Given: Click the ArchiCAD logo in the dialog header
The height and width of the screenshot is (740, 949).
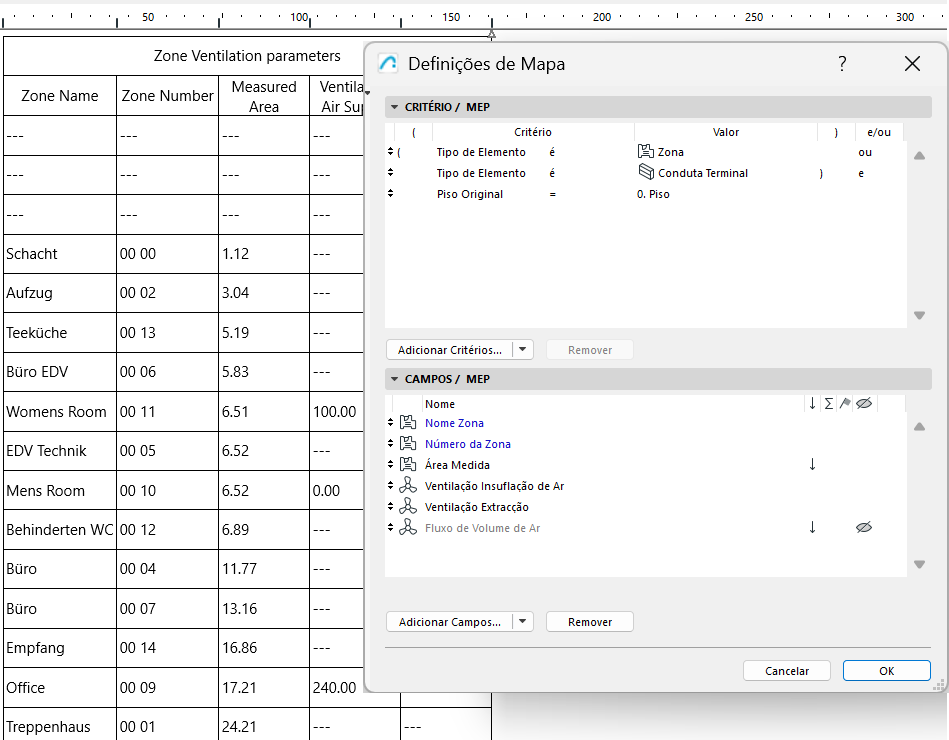Looking at the screenshot, I should pyautogui.click(x=389, y=62).
